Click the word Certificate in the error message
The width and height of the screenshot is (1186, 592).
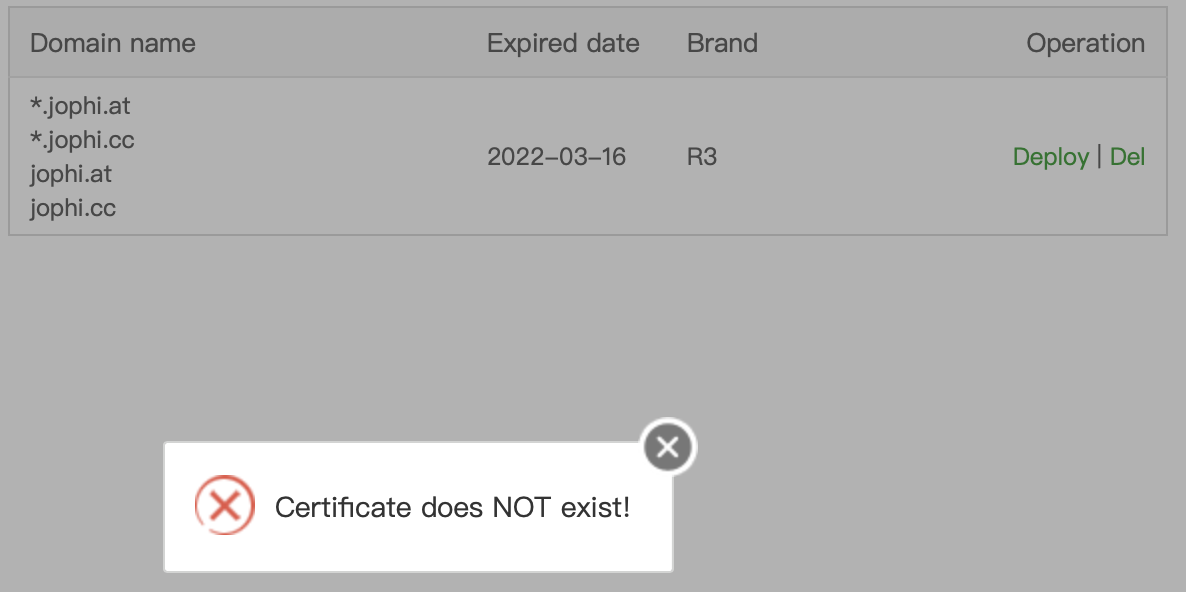point(343,508)
